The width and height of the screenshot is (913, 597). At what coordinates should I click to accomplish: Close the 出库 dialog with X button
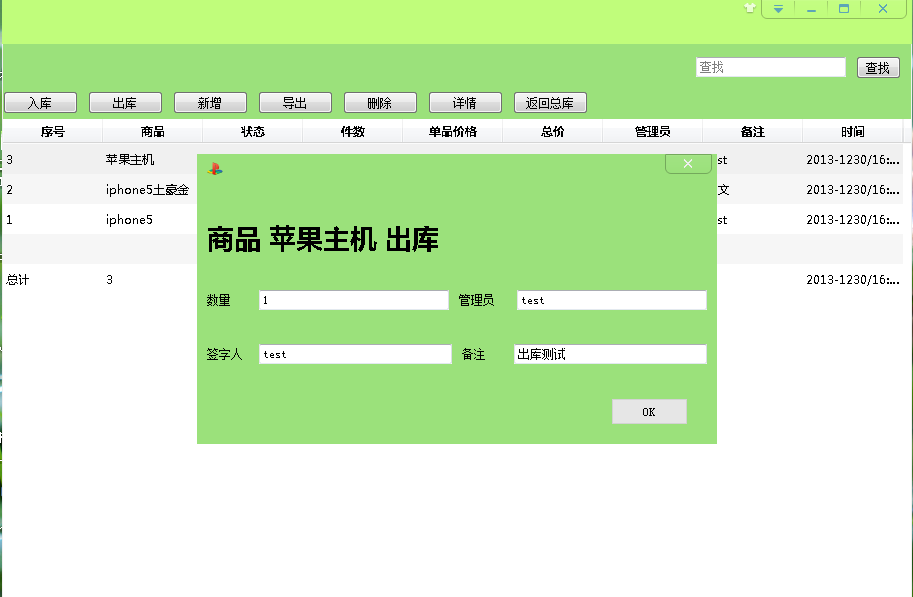coord(688,164)
